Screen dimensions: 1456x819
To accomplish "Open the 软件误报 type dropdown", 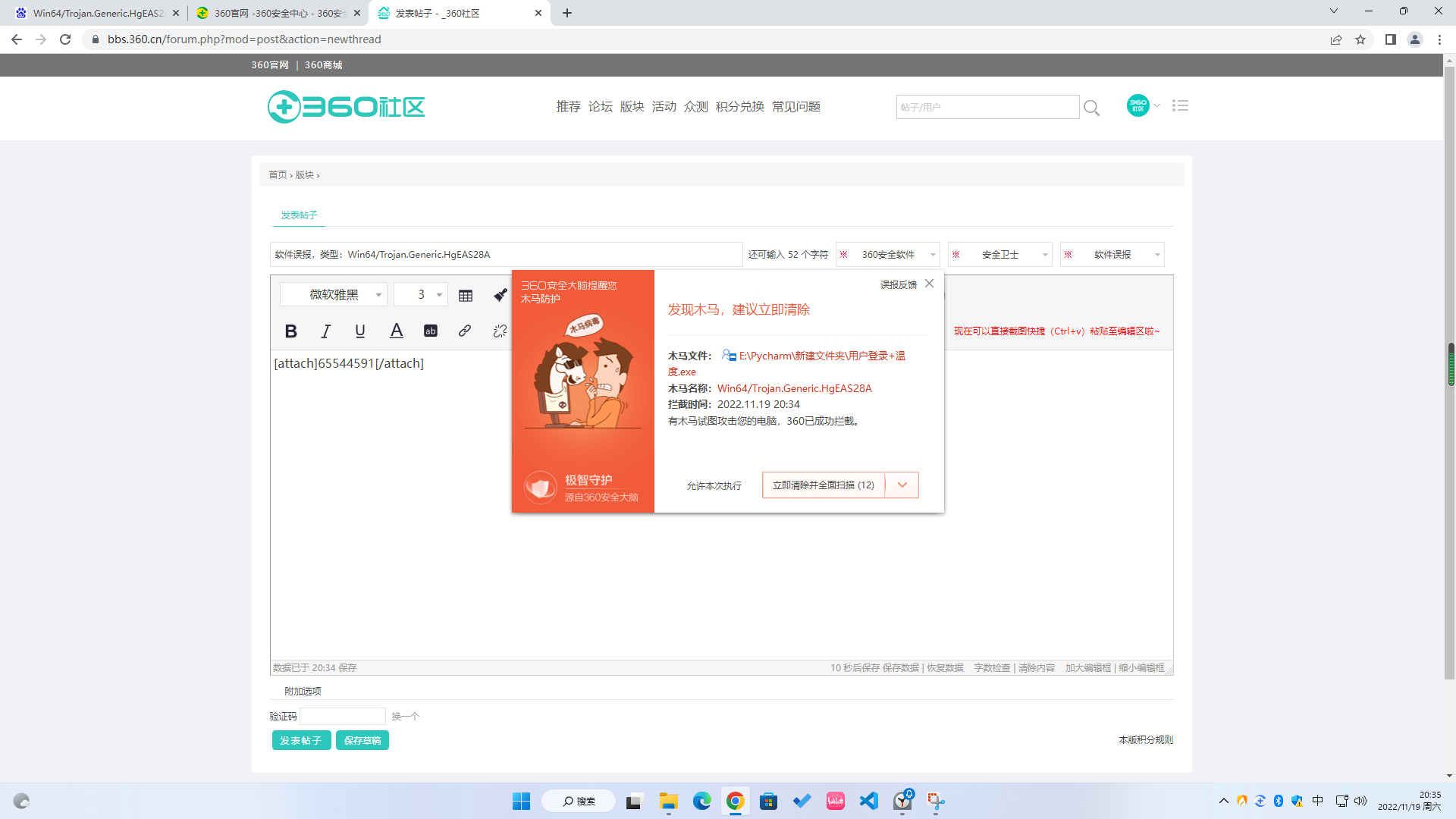I will point(1112,255).
